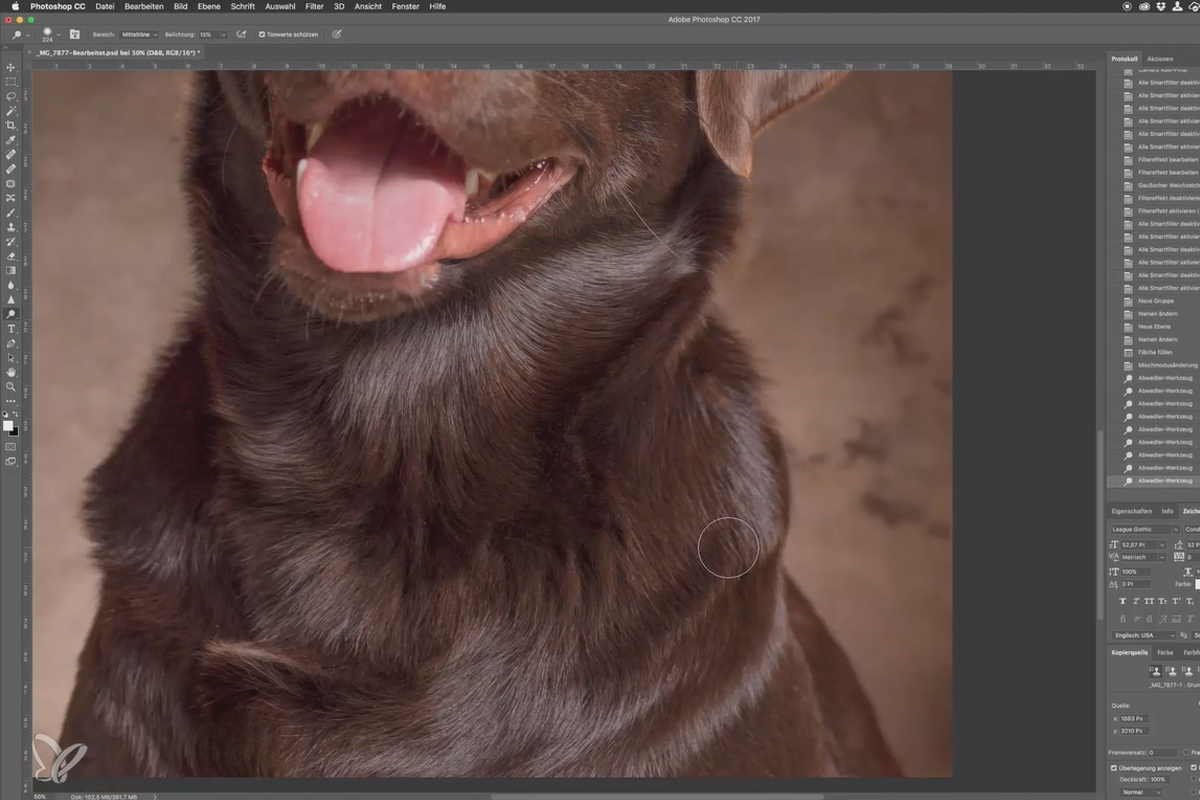Select the Clone Stamp tool
The height and width of the screenshot is (800, 1200).
(11, 227)
